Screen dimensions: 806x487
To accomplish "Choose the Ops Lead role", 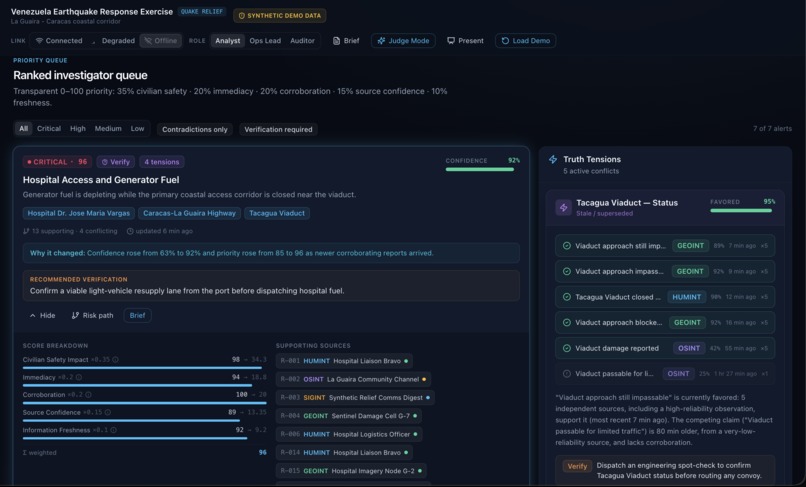I will click(x=265, y=41).
